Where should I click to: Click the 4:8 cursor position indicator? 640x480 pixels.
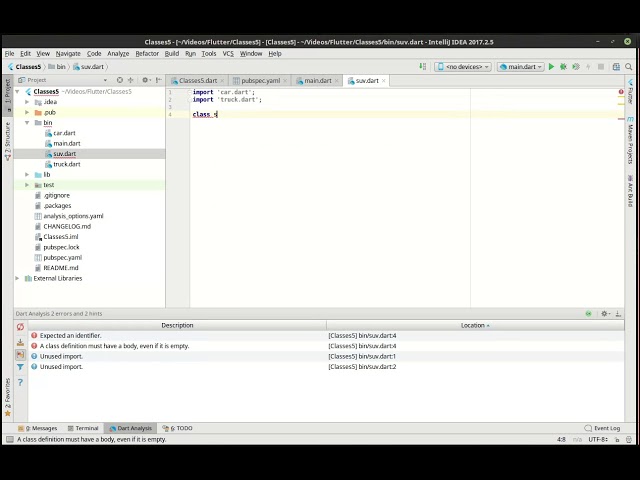pyautogui.click(x=561, y=440)
